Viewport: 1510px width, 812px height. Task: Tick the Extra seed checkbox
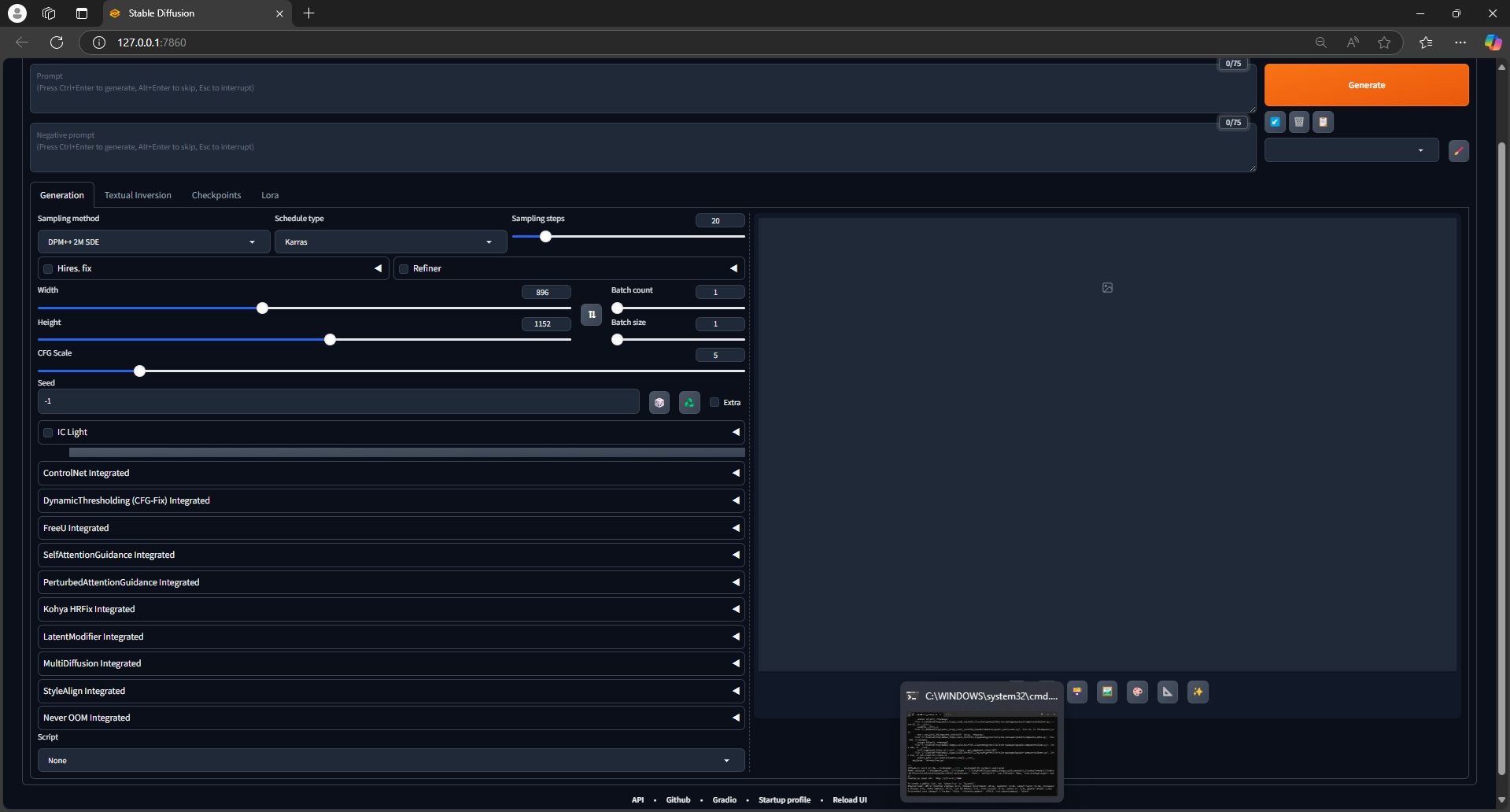714,403
